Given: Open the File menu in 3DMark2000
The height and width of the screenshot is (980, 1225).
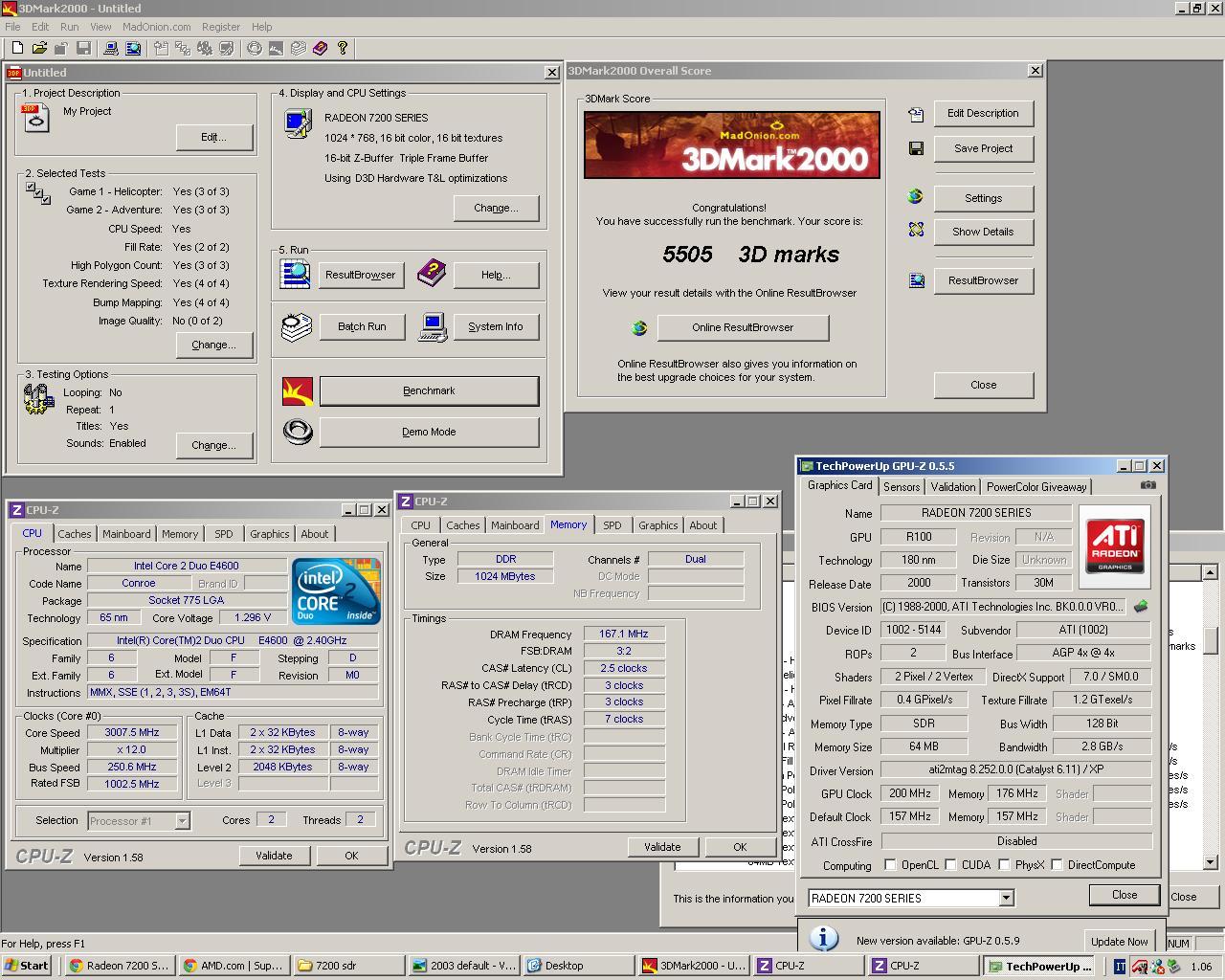Looking at the screenshot, I should tap(12, 27).
